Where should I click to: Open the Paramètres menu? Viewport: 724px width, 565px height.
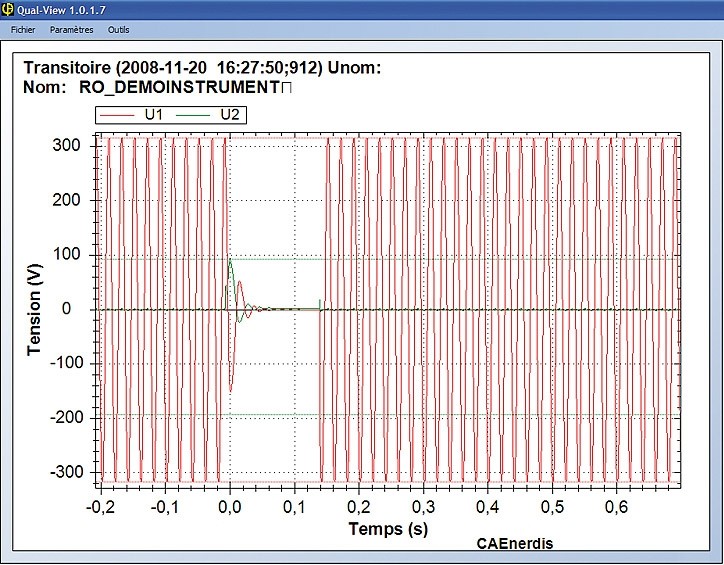pyautogui.click(x=72, y=30)
